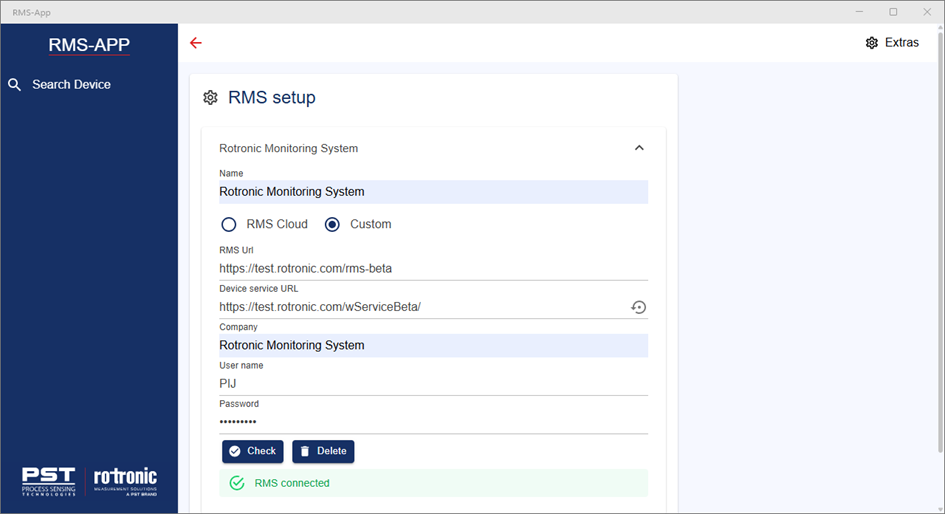
Task: Click the RMS-APP title in the sidebar
Action: [89, 45]
